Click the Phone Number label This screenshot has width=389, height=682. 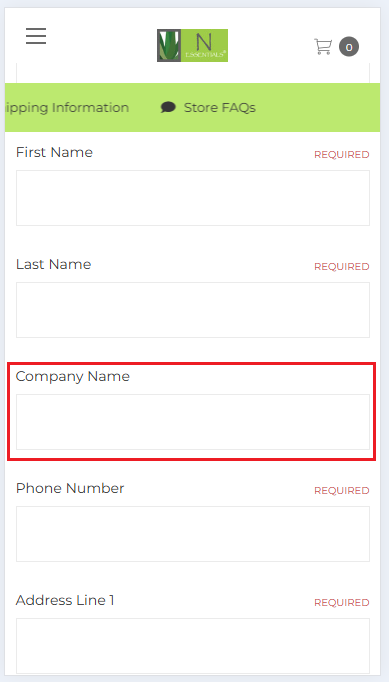coord(70,488)
